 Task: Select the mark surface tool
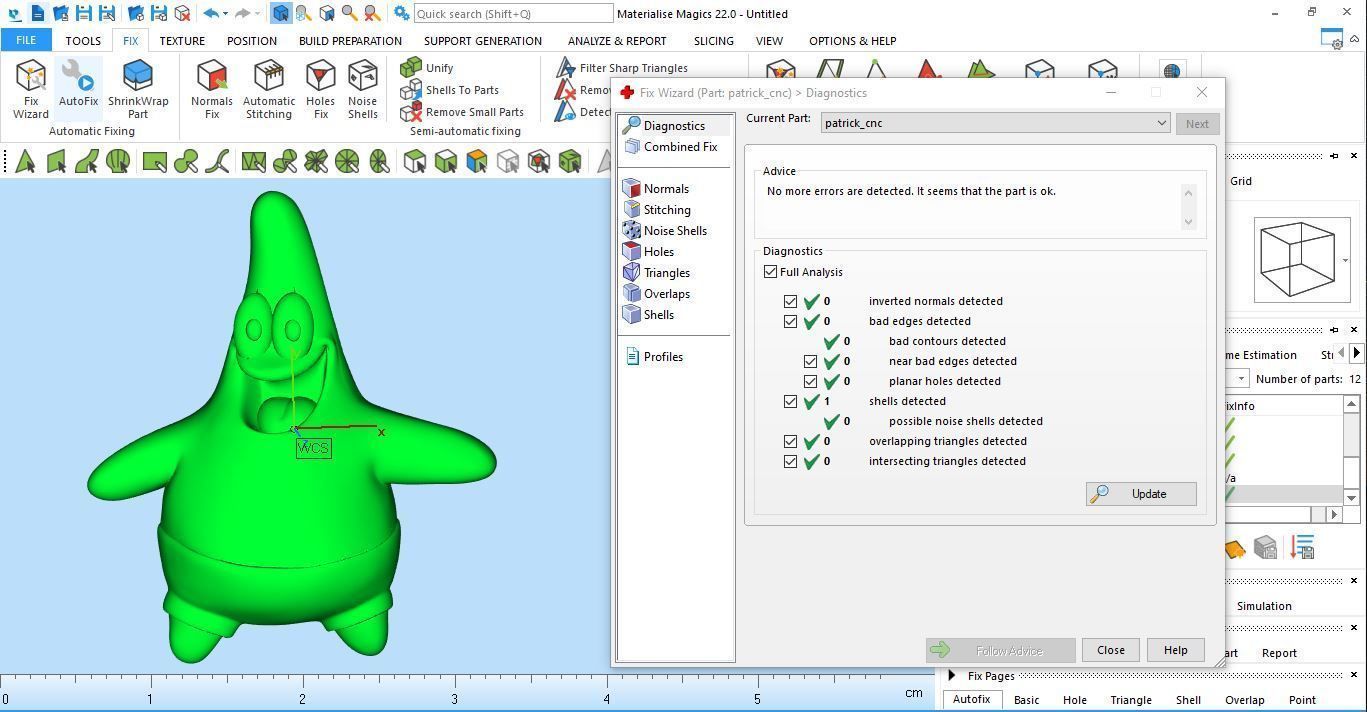87,161
